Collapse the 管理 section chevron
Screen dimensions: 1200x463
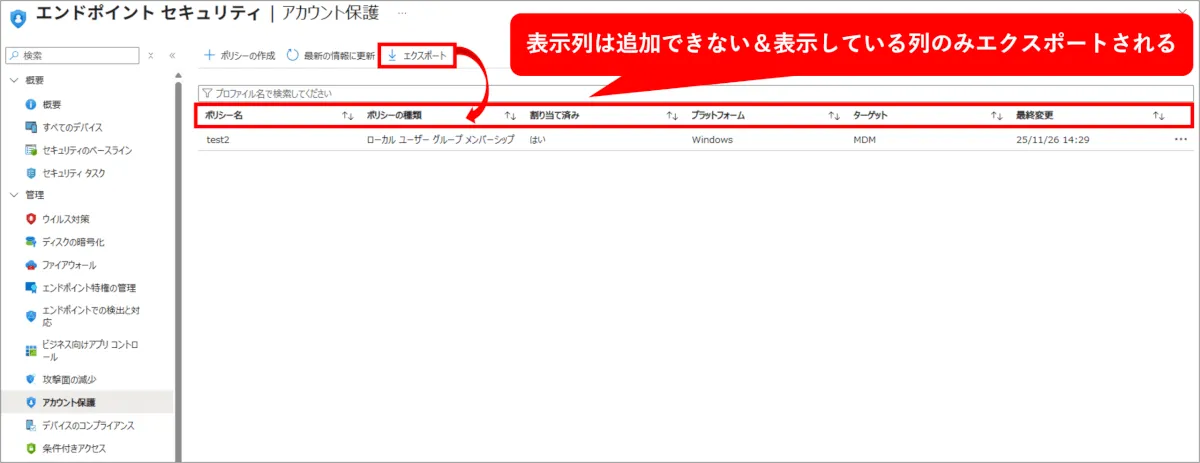[14, 195]
